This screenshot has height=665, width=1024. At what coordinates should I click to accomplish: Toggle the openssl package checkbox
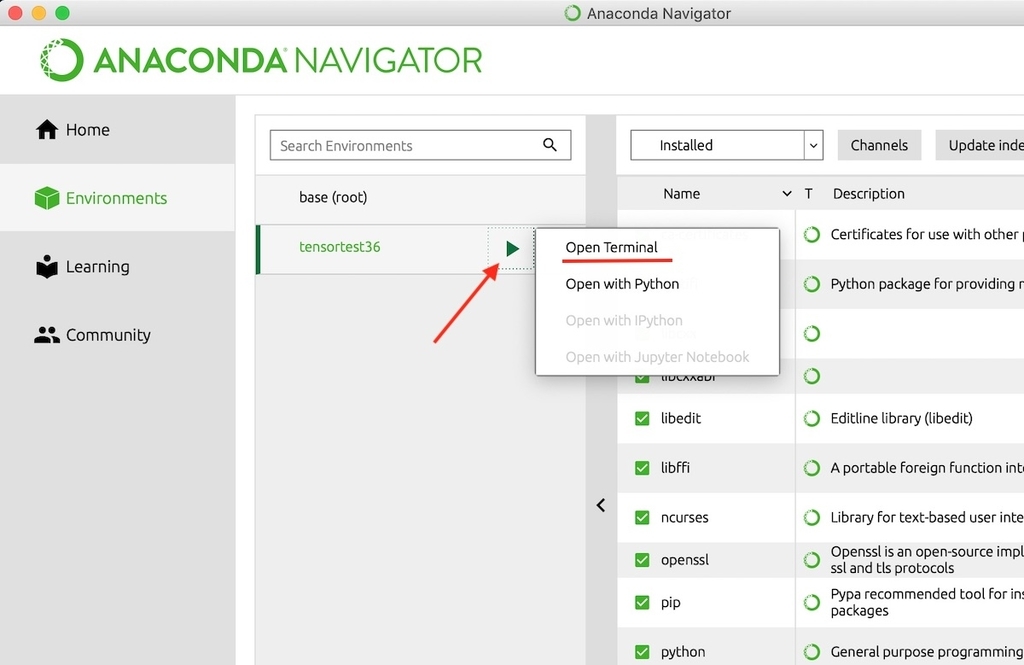(x=642, y=560)
